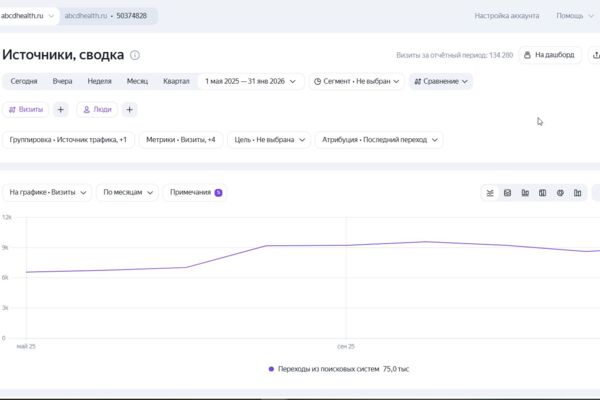Toggle the Люди metric chip
Screen dimensions: 600x400
97,110
